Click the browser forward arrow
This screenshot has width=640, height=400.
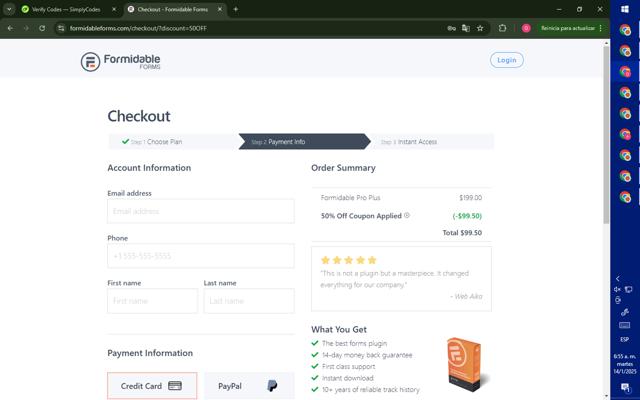coord(26,28)
